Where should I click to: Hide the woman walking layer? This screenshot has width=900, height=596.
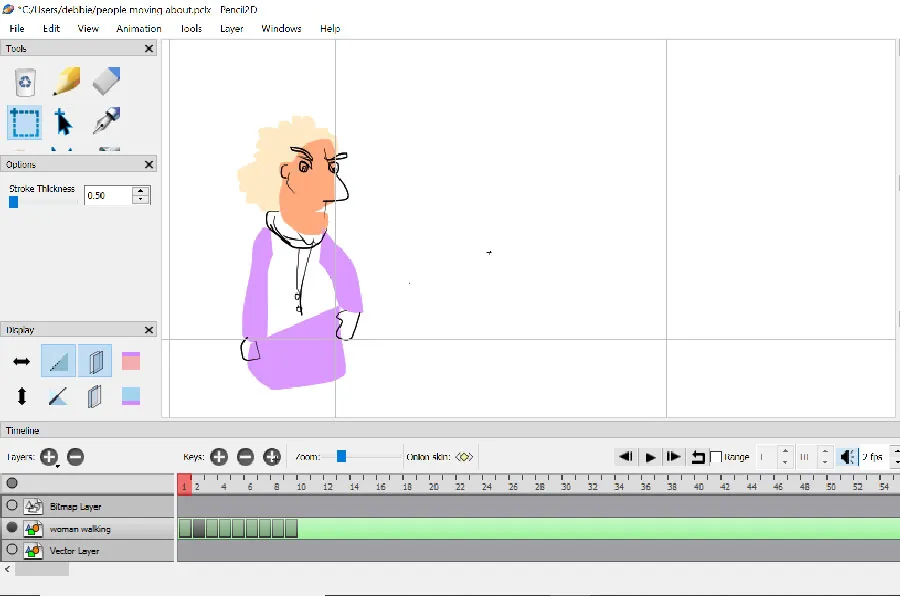(12, 528)
